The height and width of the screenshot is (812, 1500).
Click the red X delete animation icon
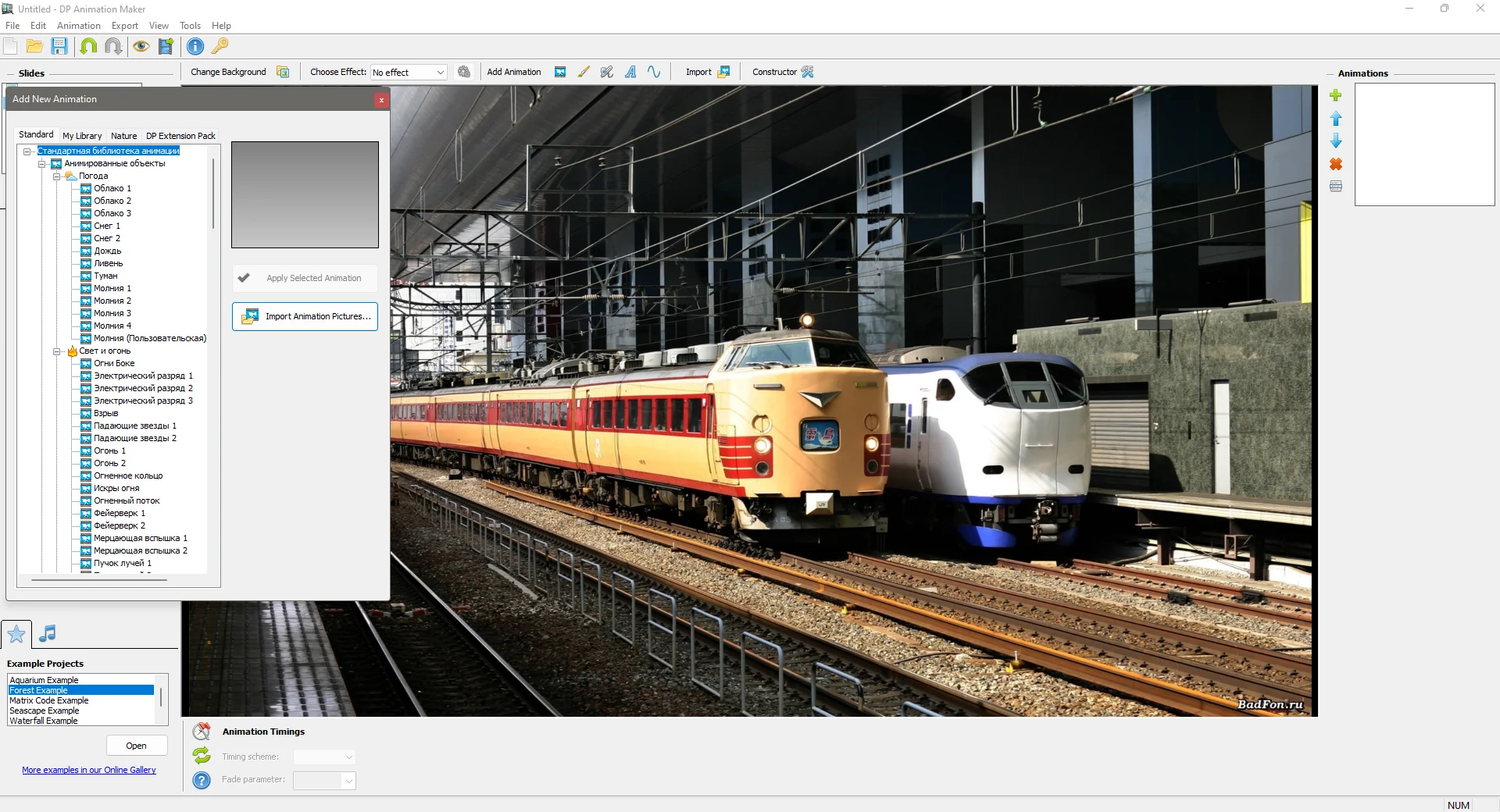click(1336, 164)
